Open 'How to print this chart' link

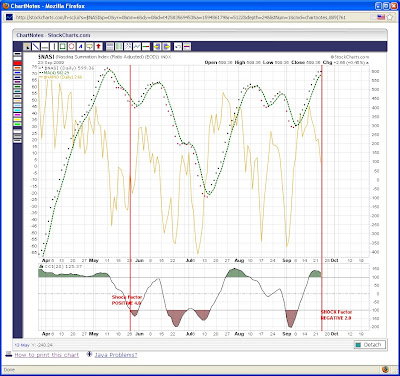pos(47,355)
